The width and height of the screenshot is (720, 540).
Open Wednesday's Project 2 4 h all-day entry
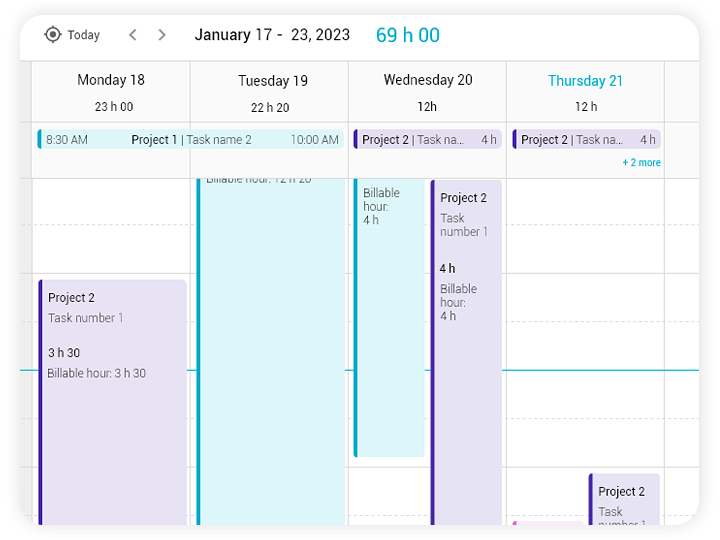pyautogui.click(x=428, y=140)
